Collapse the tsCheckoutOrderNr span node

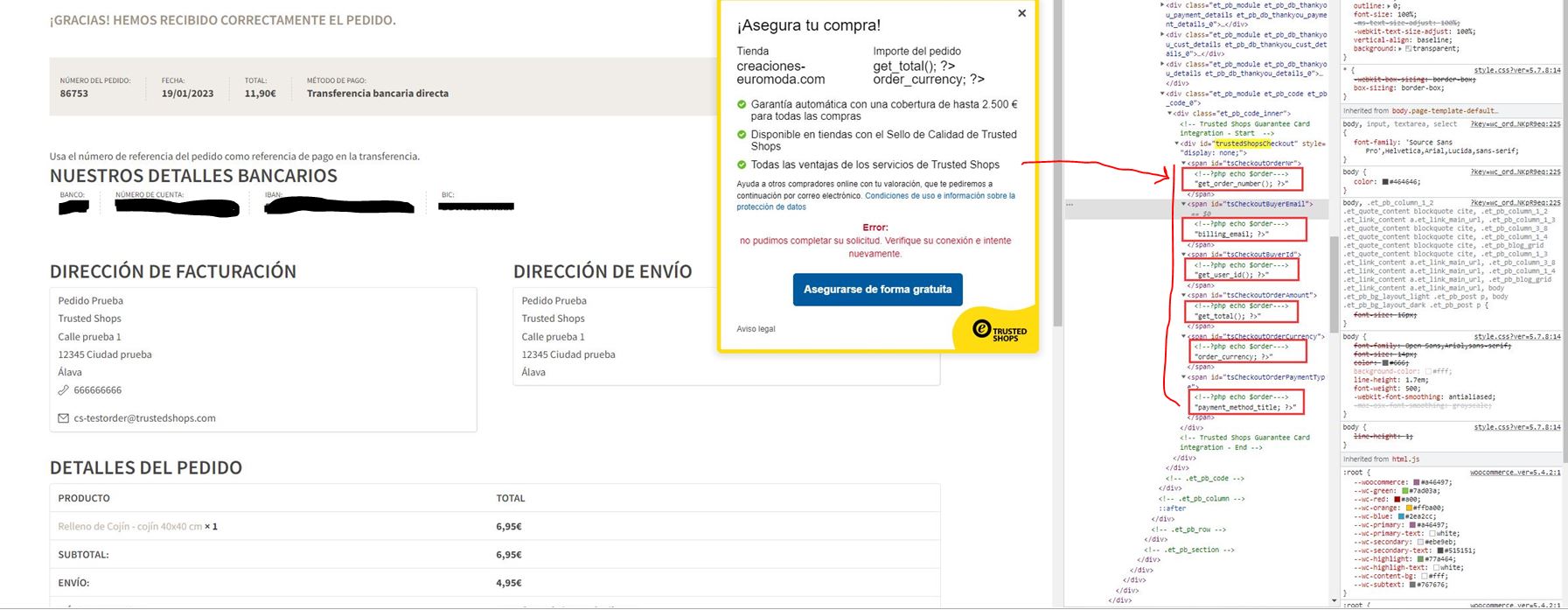pos(1184,164)
